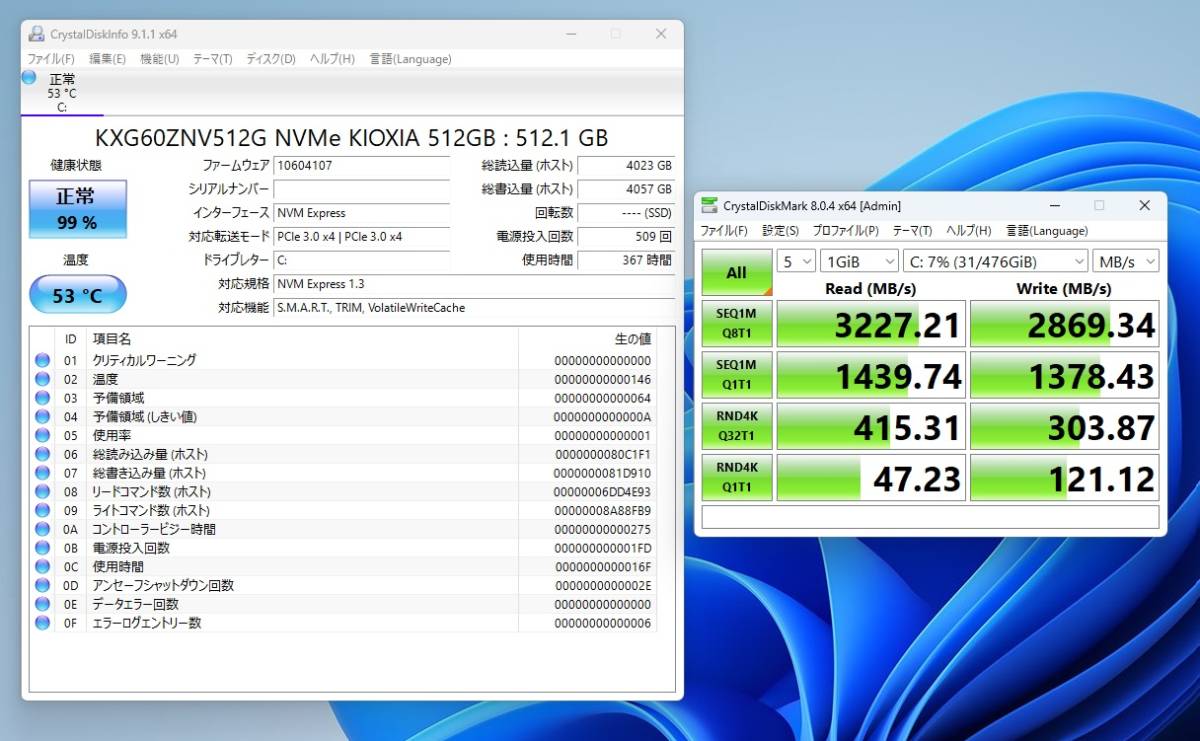Open CrystalDiskInfo 言語(Language) menu
Screen dimensions: 1200x741
[x=410, y=59]
